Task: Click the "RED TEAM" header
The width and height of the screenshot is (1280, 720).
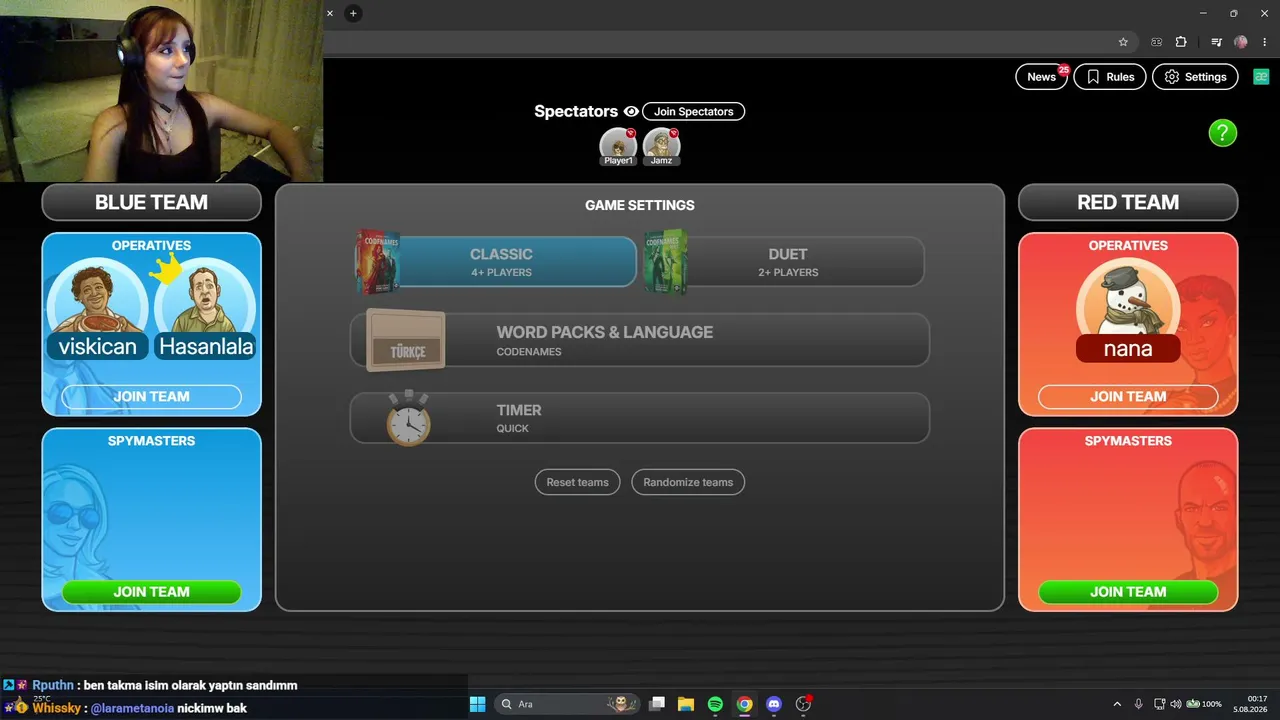Action: pos(1128,202)
